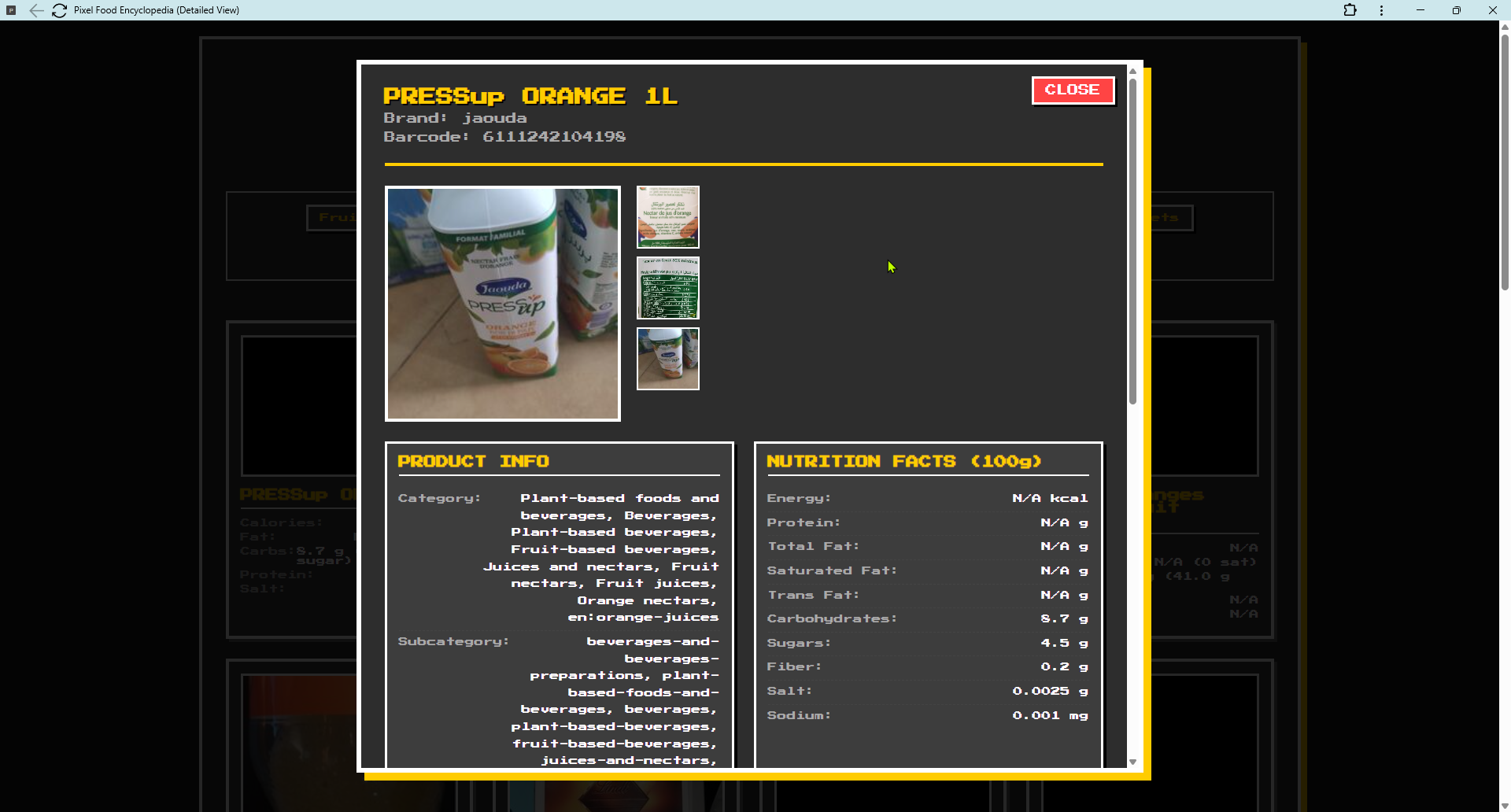Open the browser extensions puzzle icon

click(1350, 10)
